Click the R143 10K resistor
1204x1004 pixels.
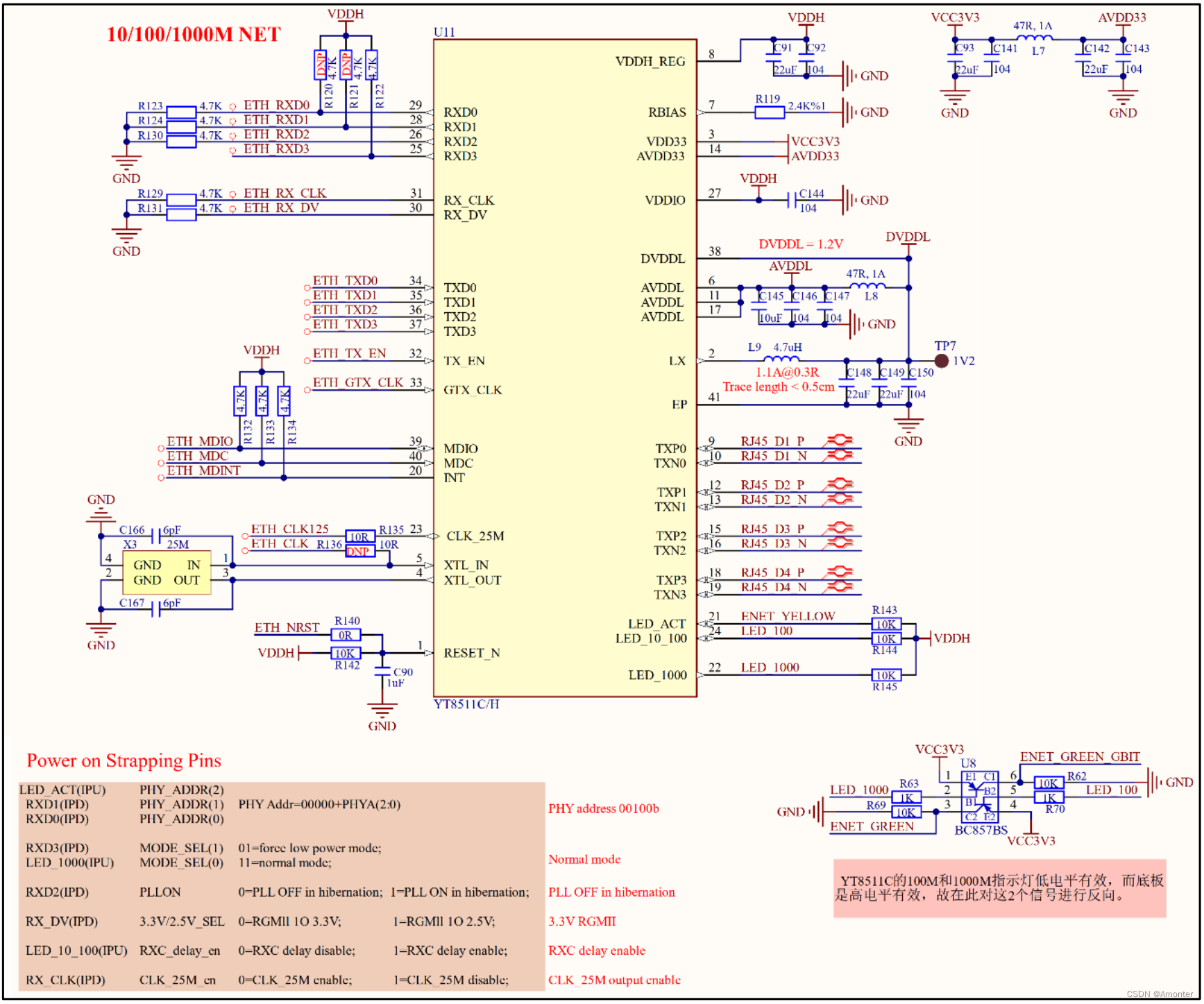coord(886,624)
